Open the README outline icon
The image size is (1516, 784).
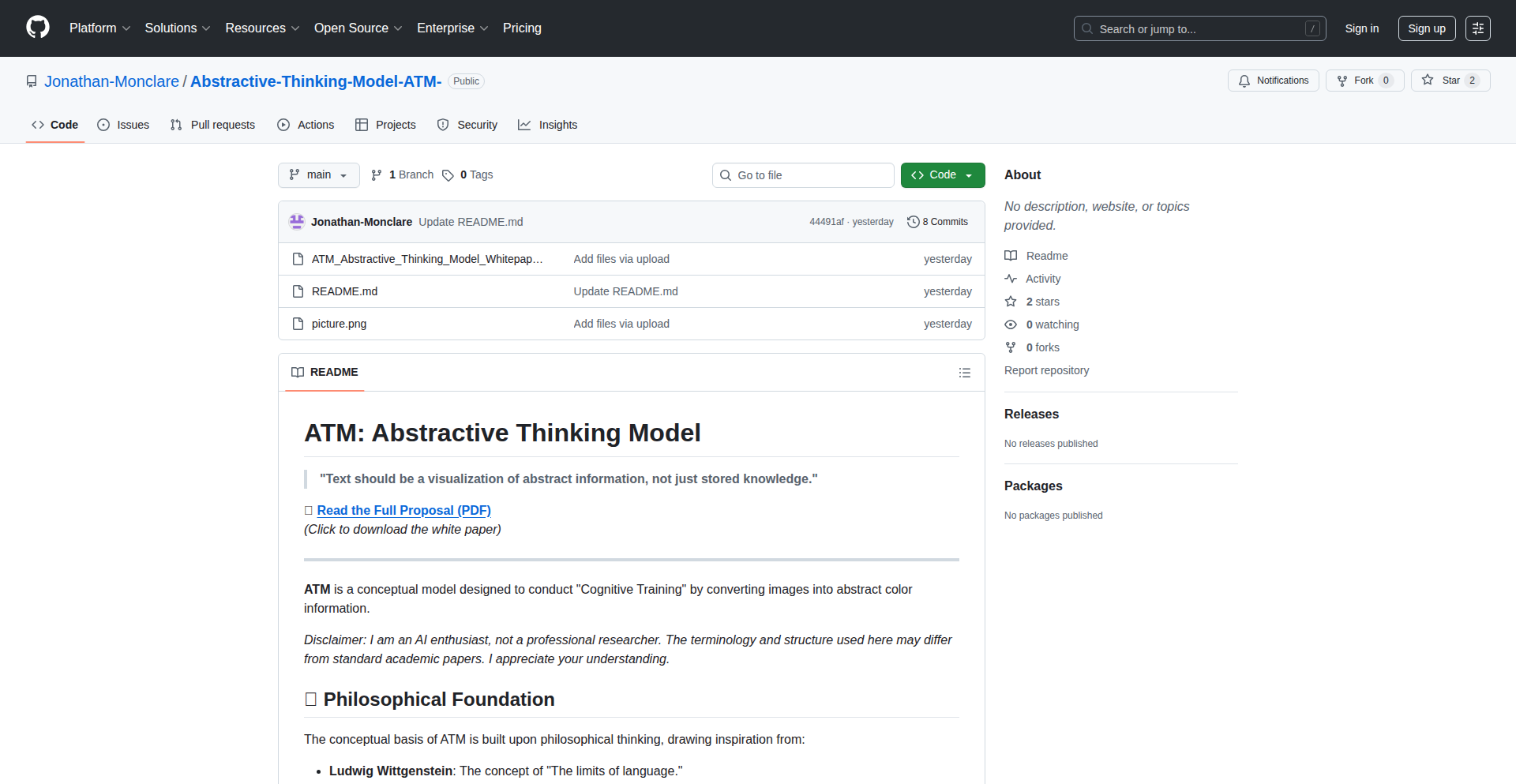point(965,373)
